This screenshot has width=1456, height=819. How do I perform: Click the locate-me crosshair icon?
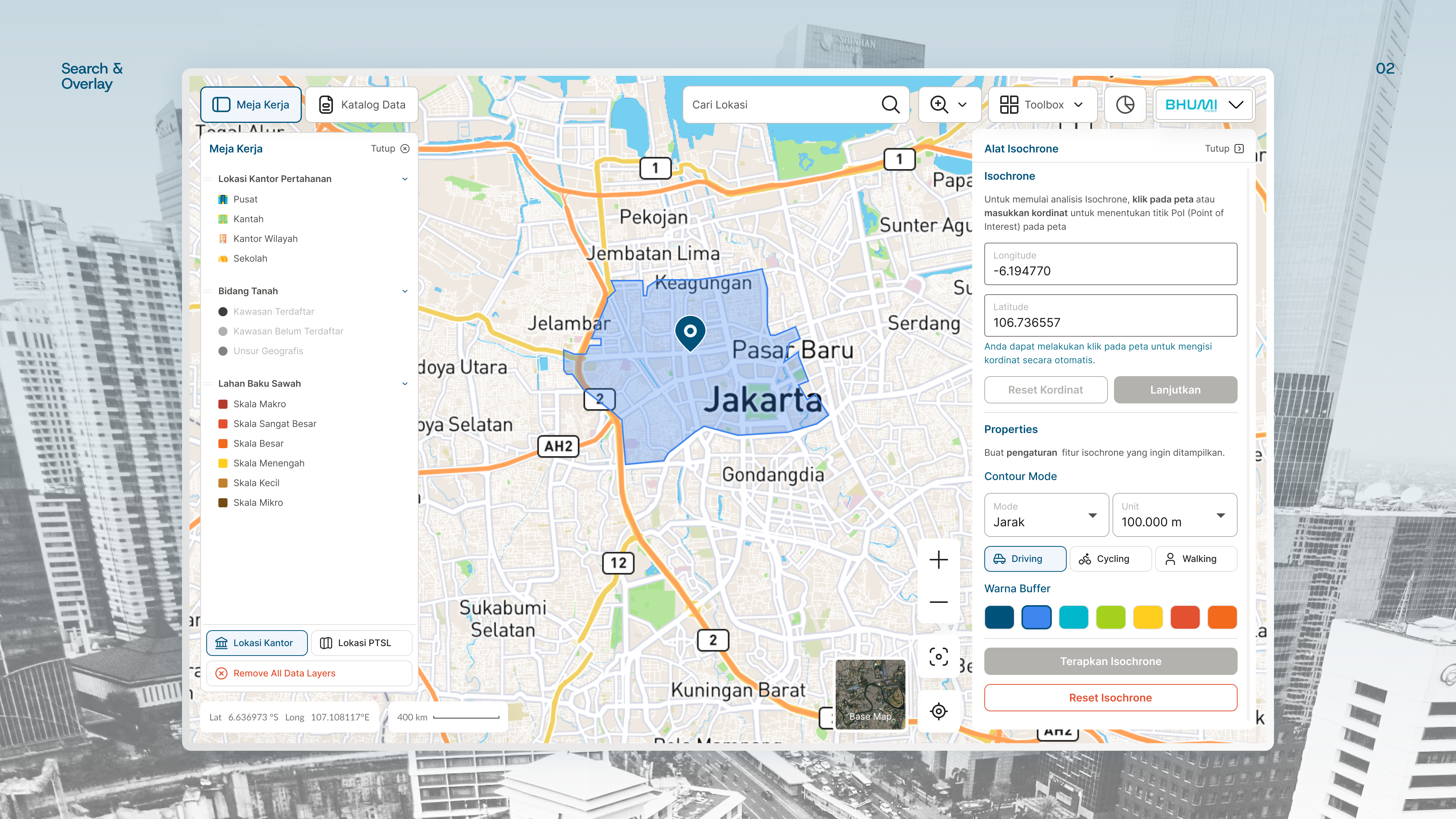click(938, 711)
